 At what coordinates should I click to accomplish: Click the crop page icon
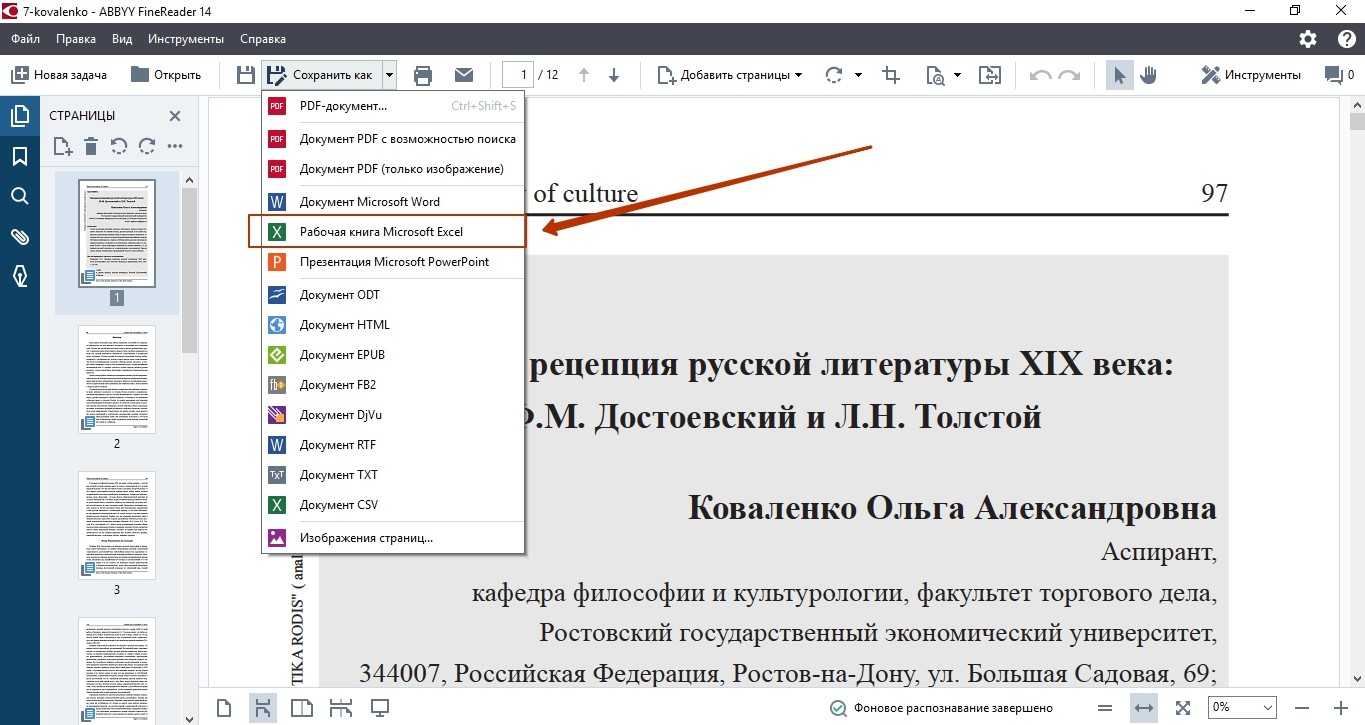(890, 75)
